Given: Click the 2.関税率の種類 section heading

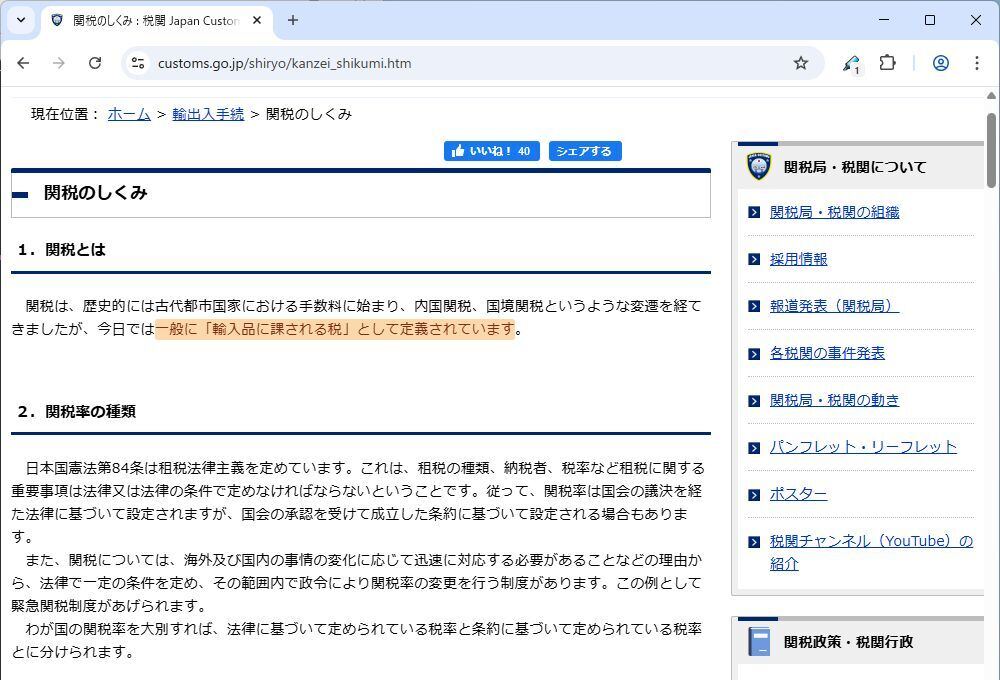Looking at the screenshot, I should coord(77,411).
